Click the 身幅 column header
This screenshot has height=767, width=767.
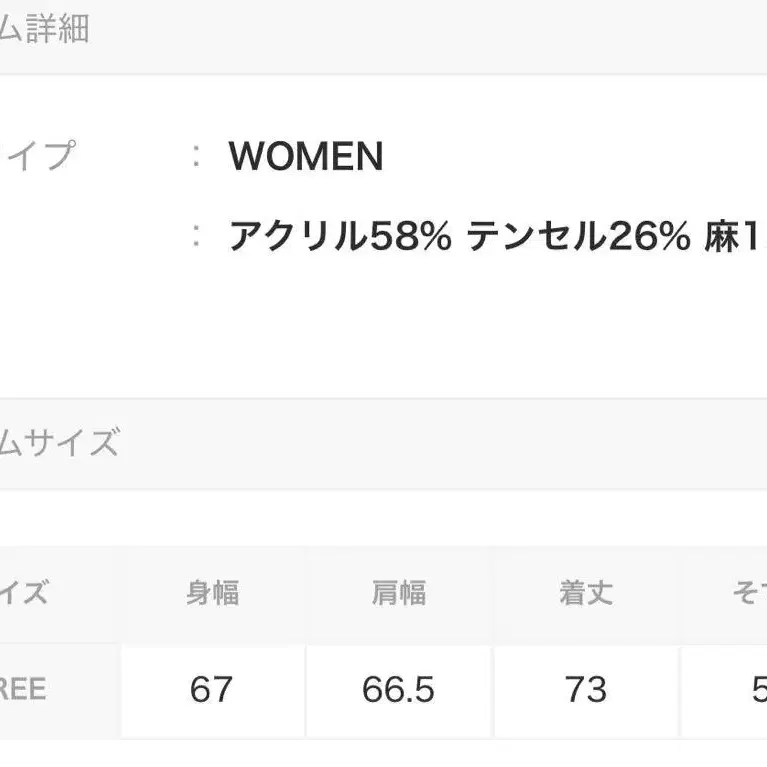tap(212, 593)
